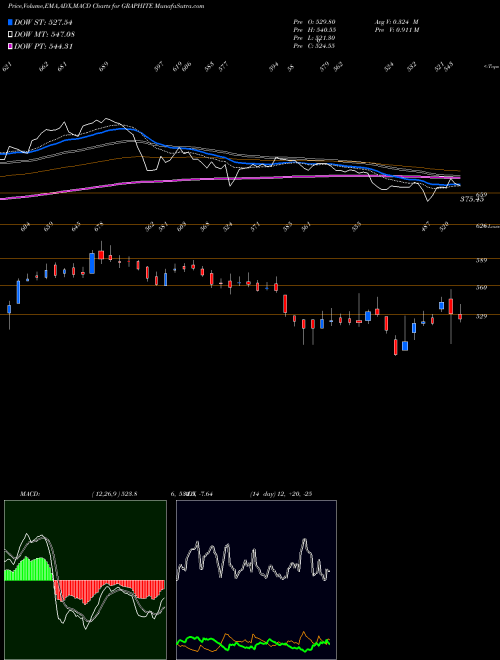Click the magenta DOW PT legend square
This screenshot has height=660, width=500.
click(x=10, y=46)
